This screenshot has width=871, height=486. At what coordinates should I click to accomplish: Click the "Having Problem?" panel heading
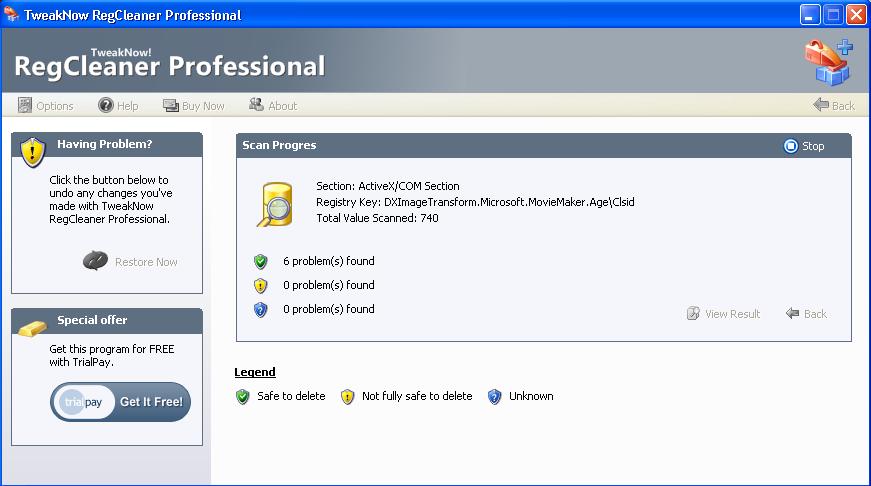pos(104,144)
